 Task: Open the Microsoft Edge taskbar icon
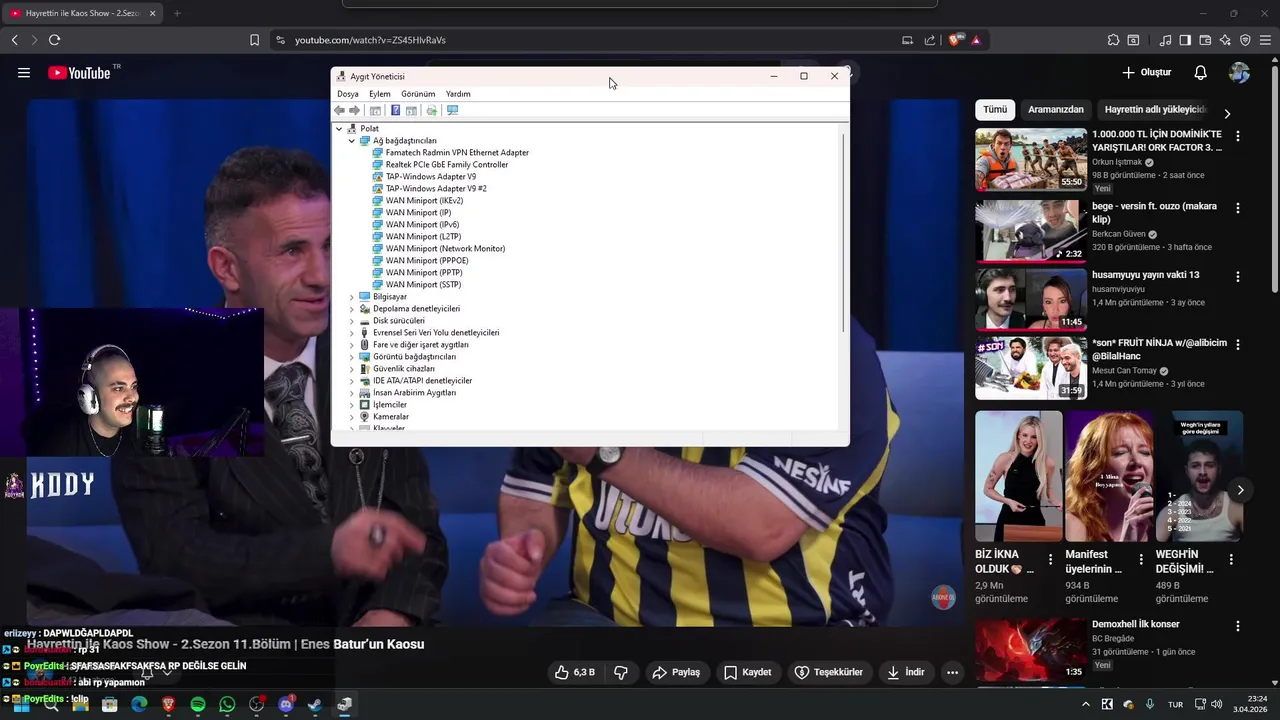point(139,705)
